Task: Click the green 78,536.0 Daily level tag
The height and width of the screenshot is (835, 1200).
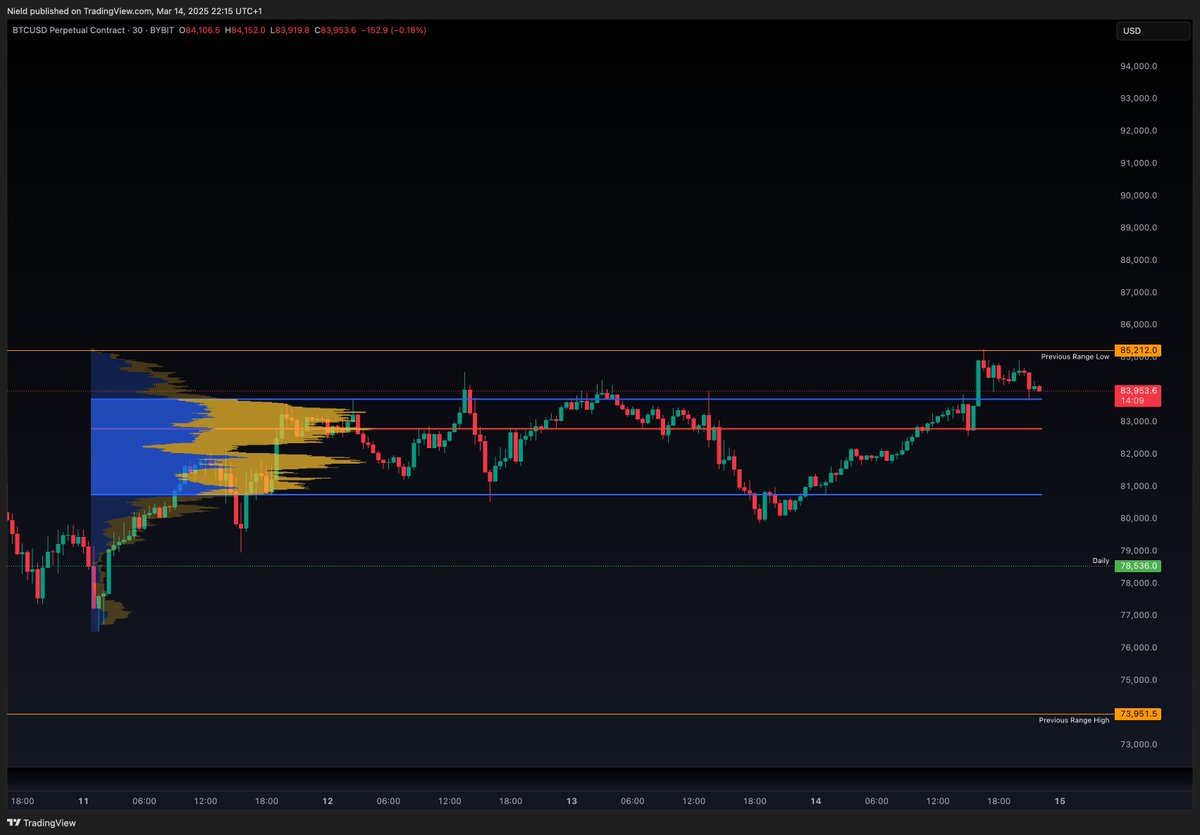Action: pos(1137,566)
